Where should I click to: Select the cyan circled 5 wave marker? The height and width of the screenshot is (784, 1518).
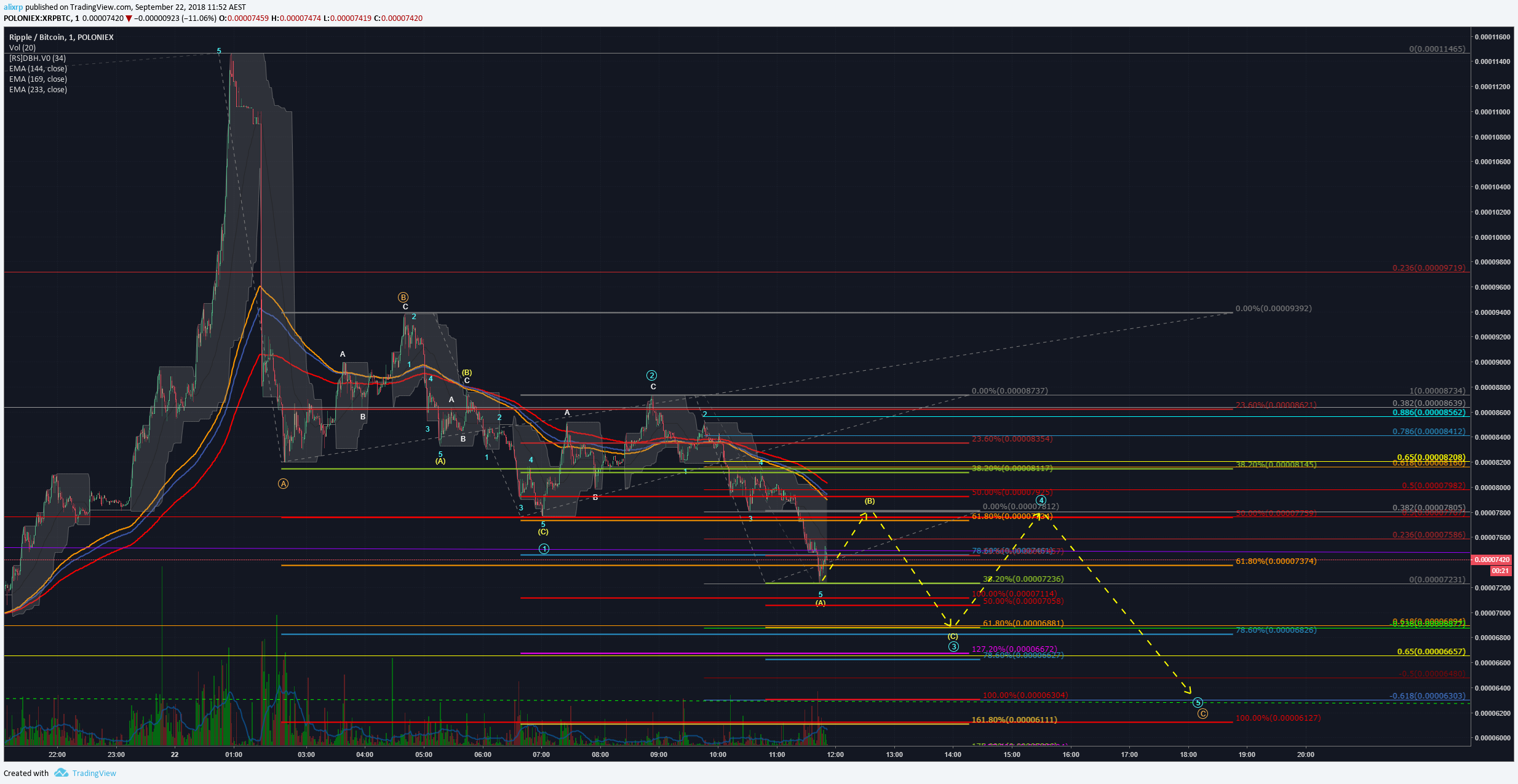click(x=1198, y=702)
